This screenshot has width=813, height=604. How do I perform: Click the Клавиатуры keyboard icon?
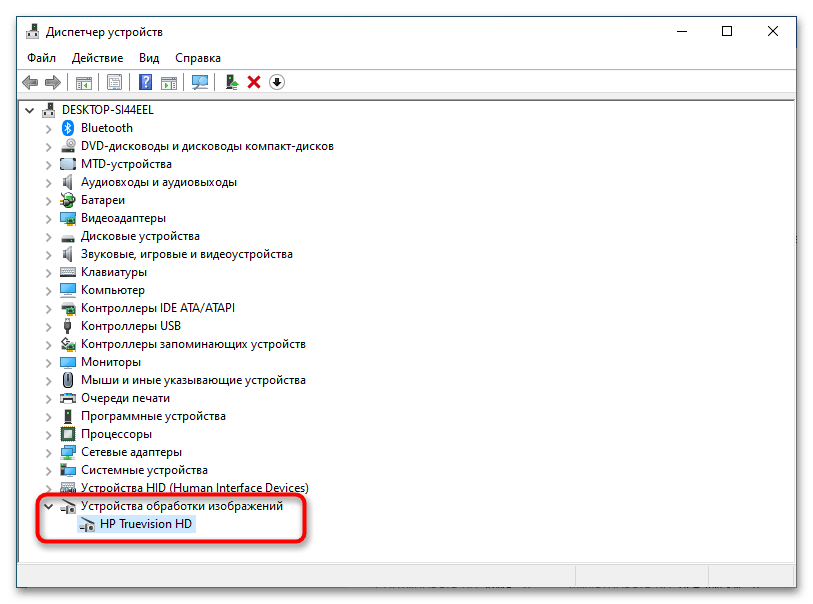tap(68, 272)
